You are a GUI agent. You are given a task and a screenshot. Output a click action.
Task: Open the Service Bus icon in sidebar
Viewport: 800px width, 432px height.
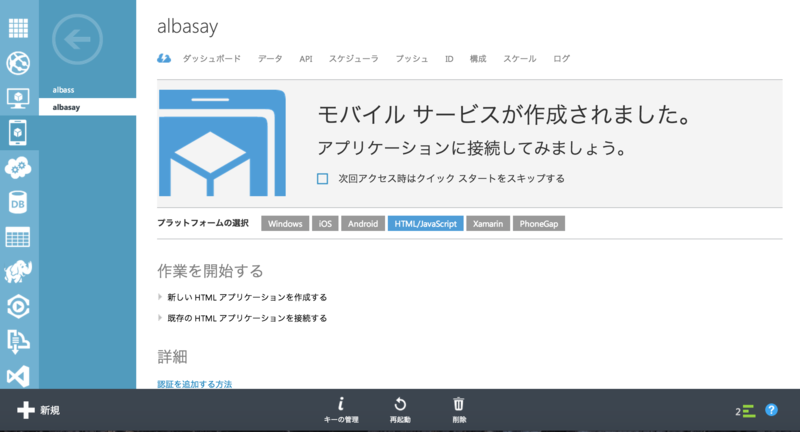click(18, 341)
